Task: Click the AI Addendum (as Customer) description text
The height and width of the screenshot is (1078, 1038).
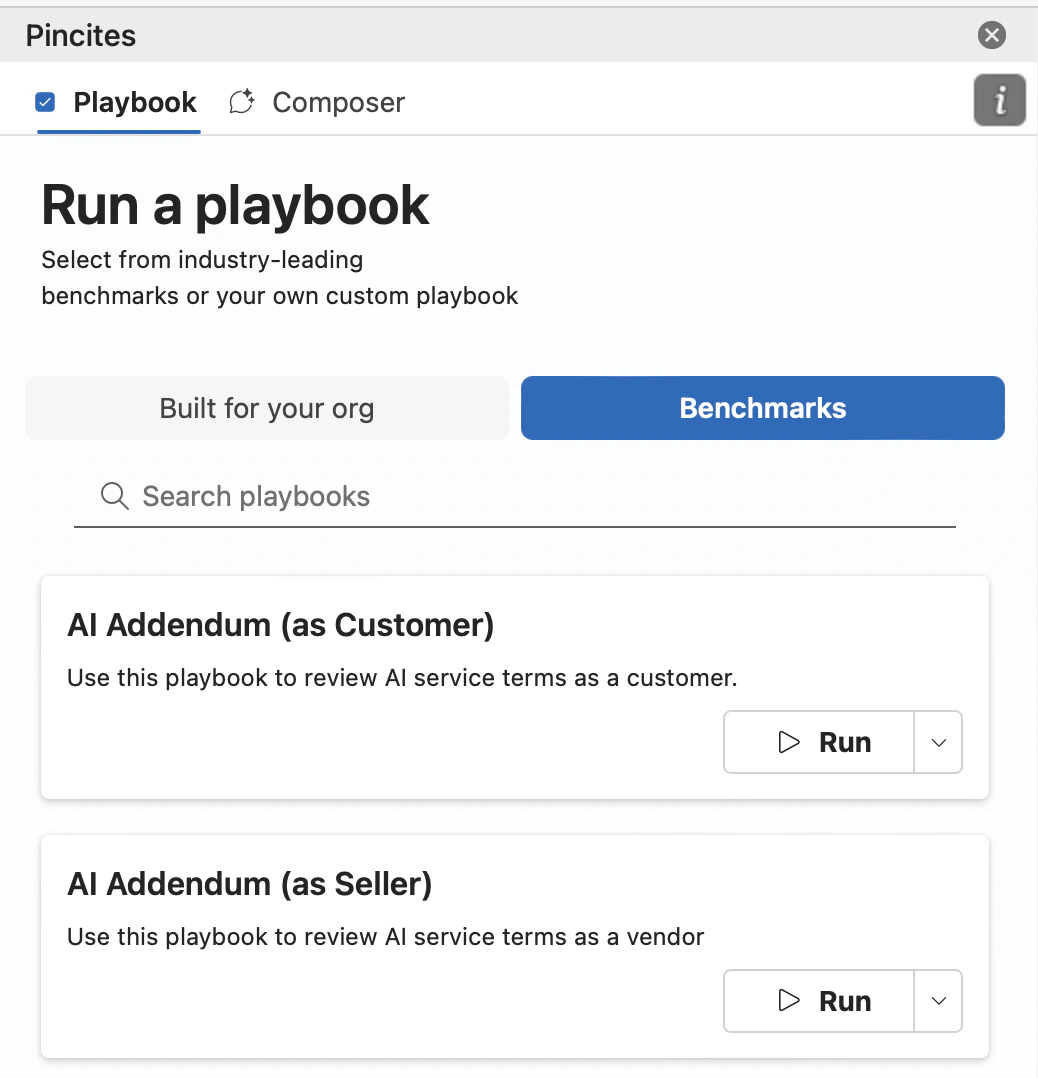Action: (x=401, y=677)
